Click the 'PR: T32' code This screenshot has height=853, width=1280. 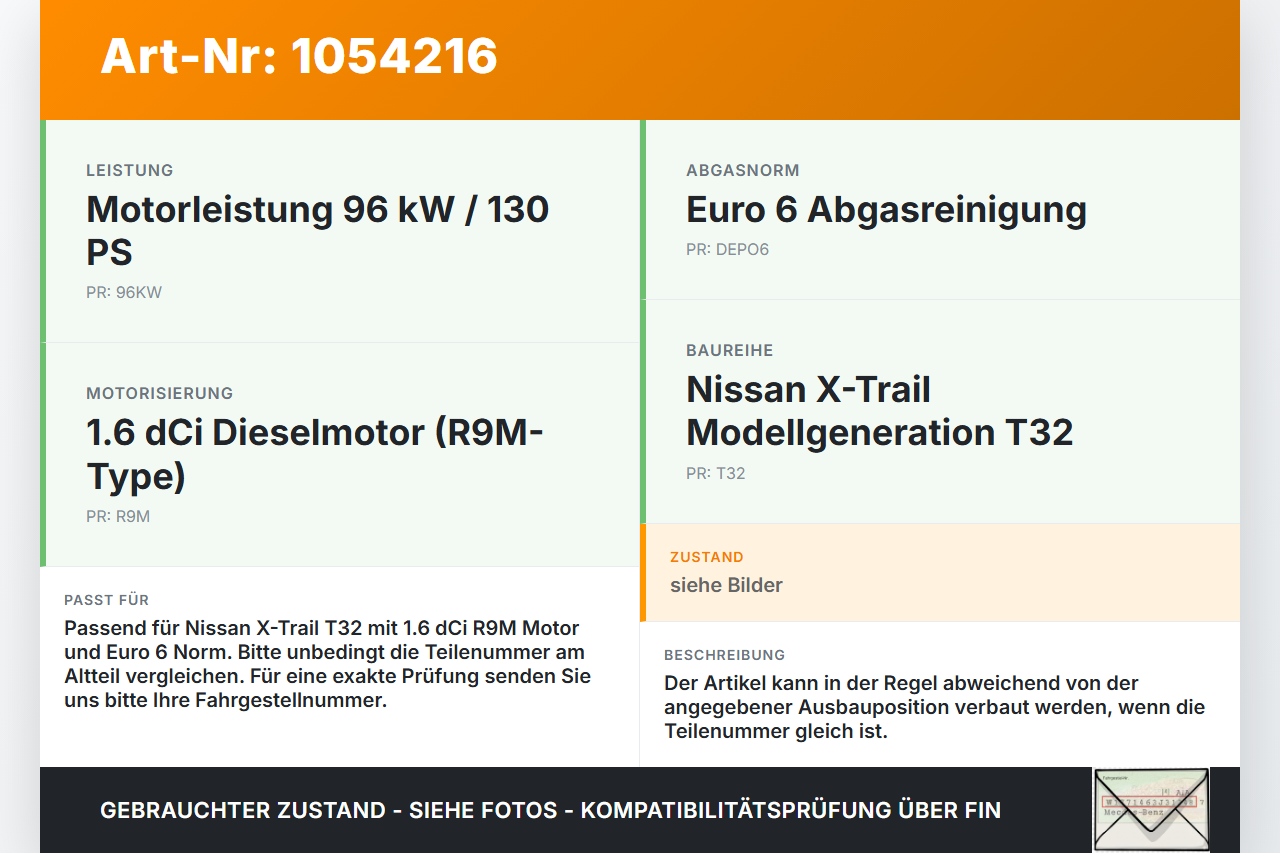(x=716, y=474)
